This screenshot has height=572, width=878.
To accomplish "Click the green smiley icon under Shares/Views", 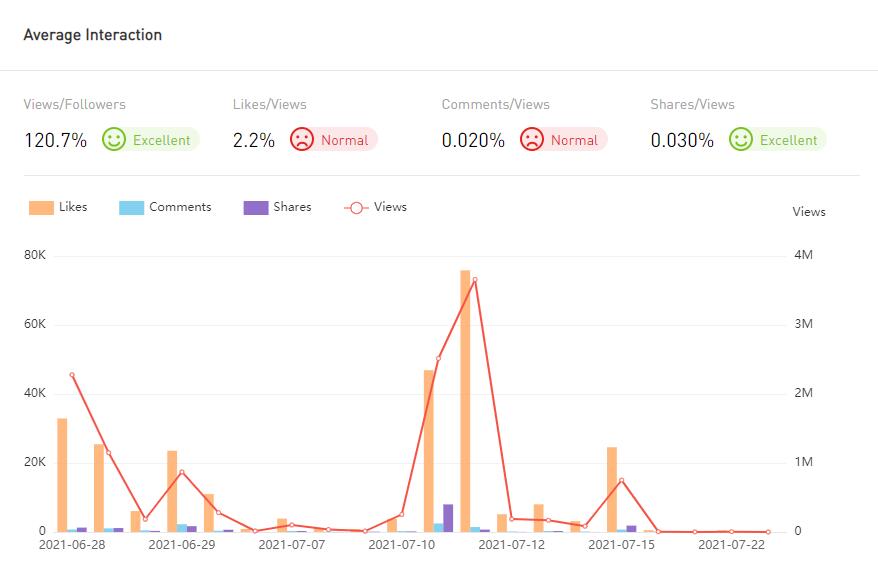I will click(x=741, y=140).
